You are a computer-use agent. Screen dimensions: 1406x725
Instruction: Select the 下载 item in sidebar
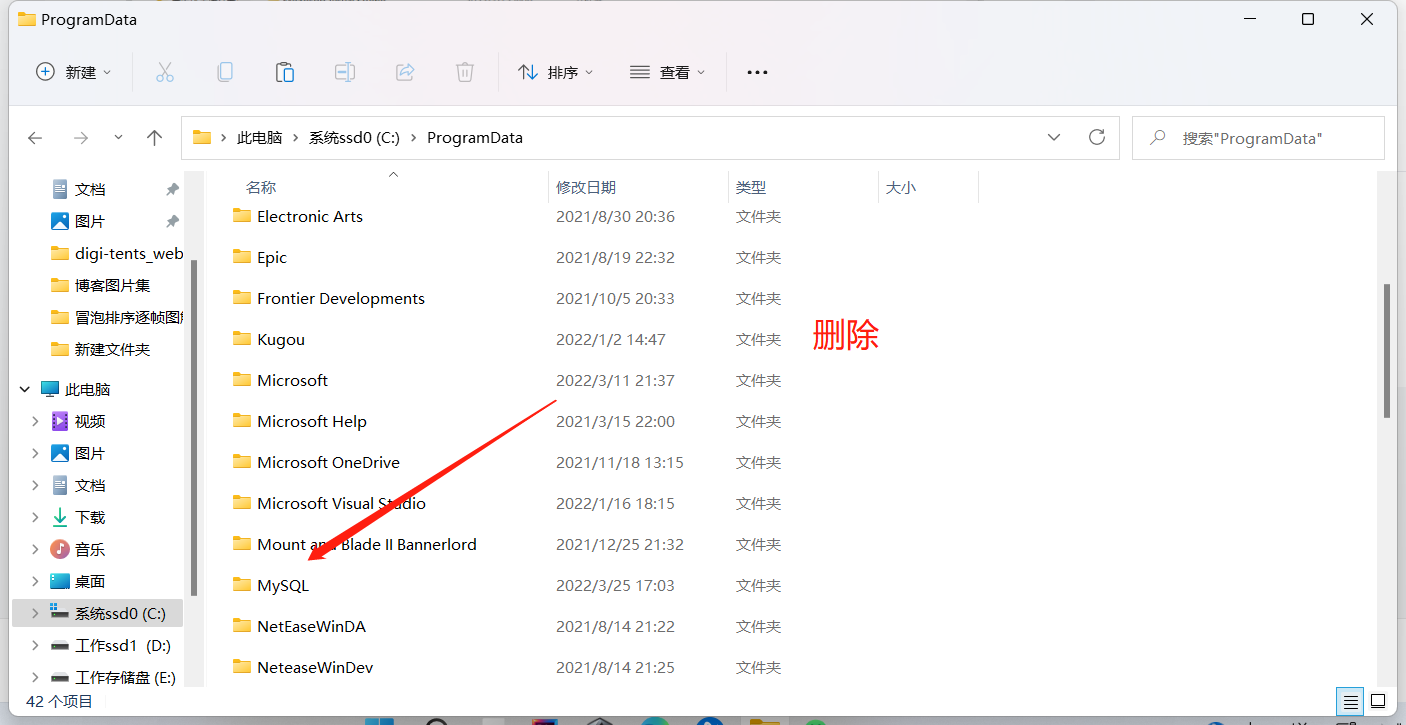click(x=90, y=517)
